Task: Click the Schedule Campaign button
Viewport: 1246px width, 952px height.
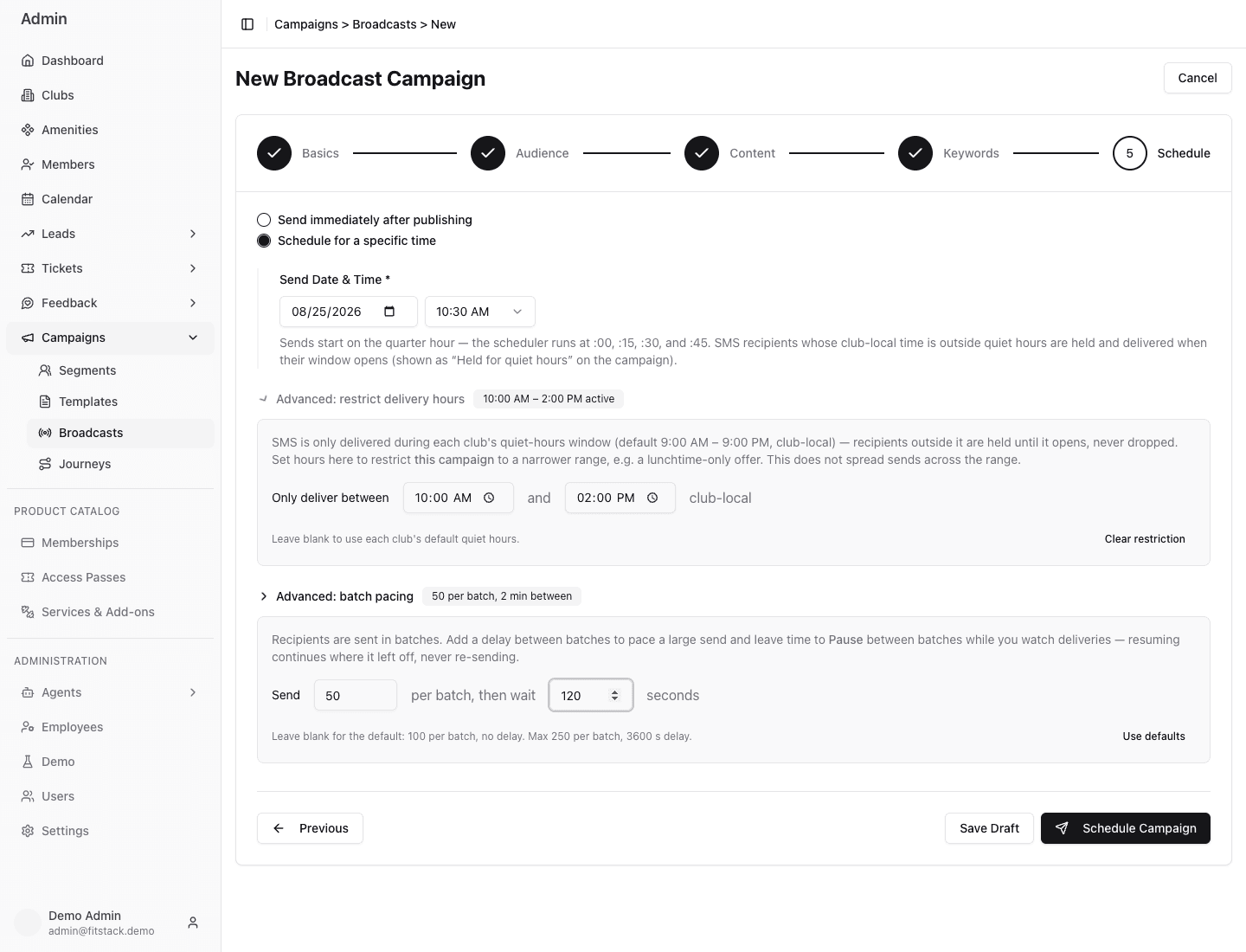Action: pos(1126,828)
